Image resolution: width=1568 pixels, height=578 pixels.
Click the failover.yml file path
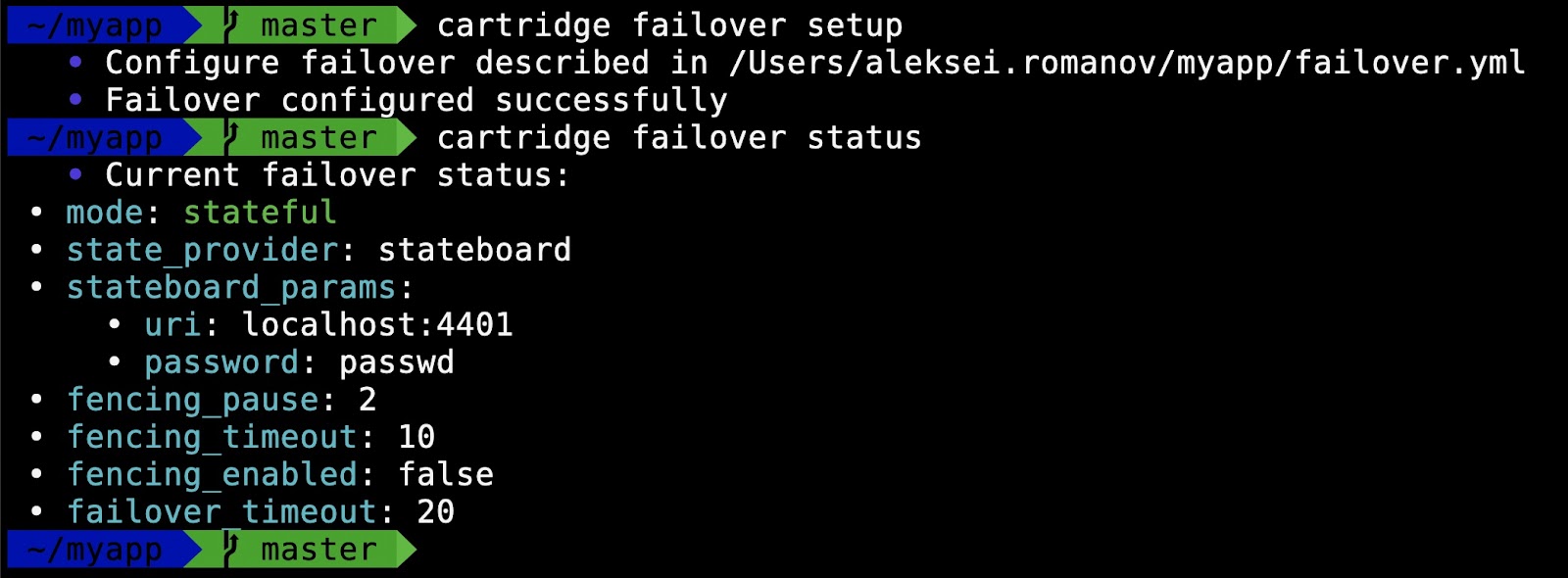tap(1127, 63)
